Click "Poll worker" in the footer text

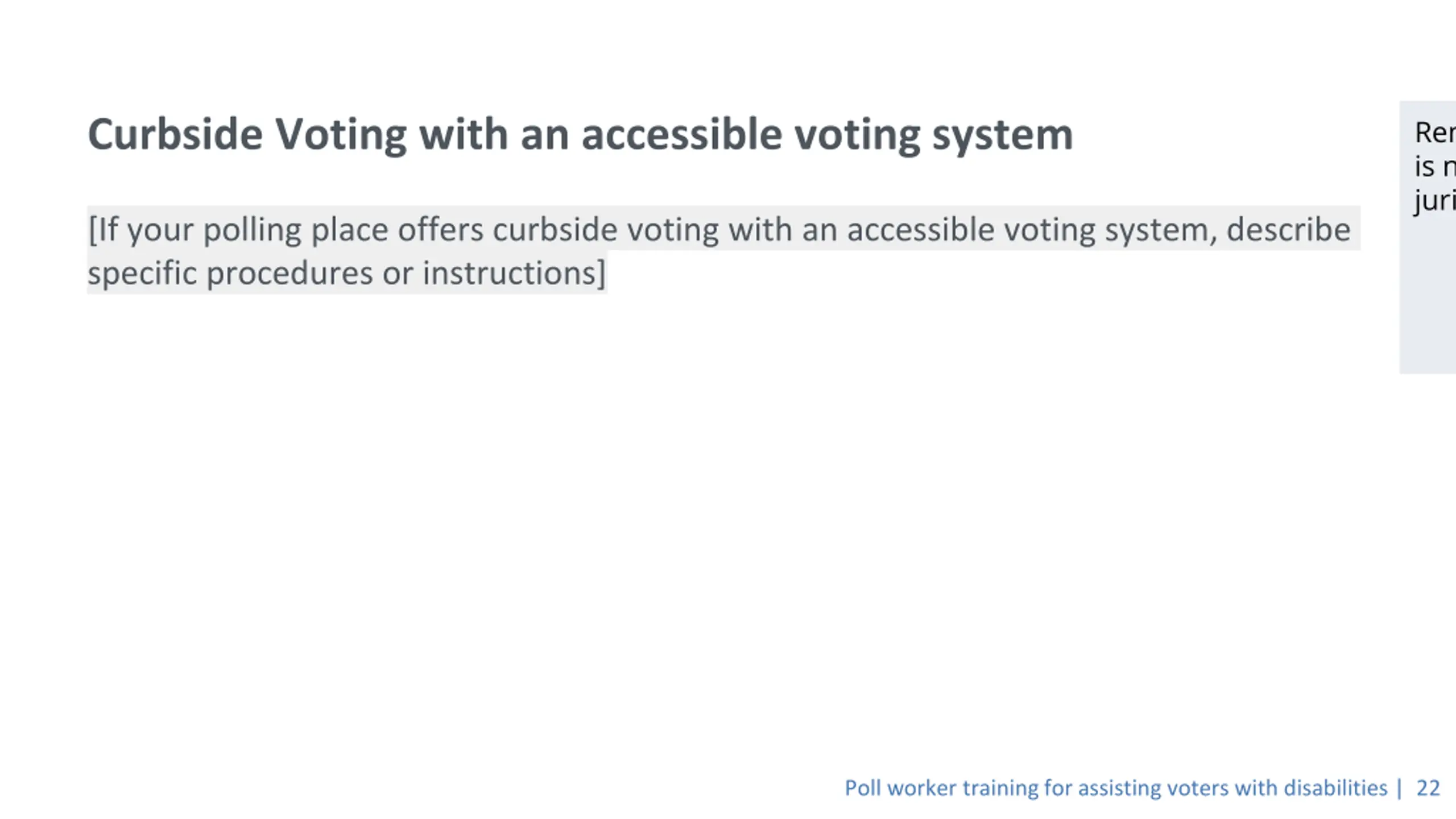(900, 788)
